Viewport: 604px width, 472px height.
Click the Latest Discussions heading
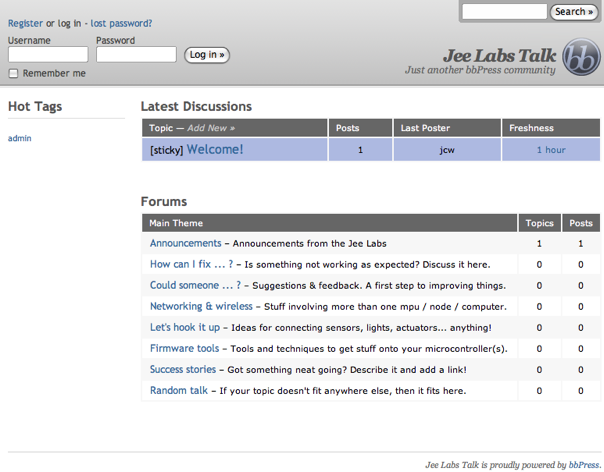pos(196,106)
